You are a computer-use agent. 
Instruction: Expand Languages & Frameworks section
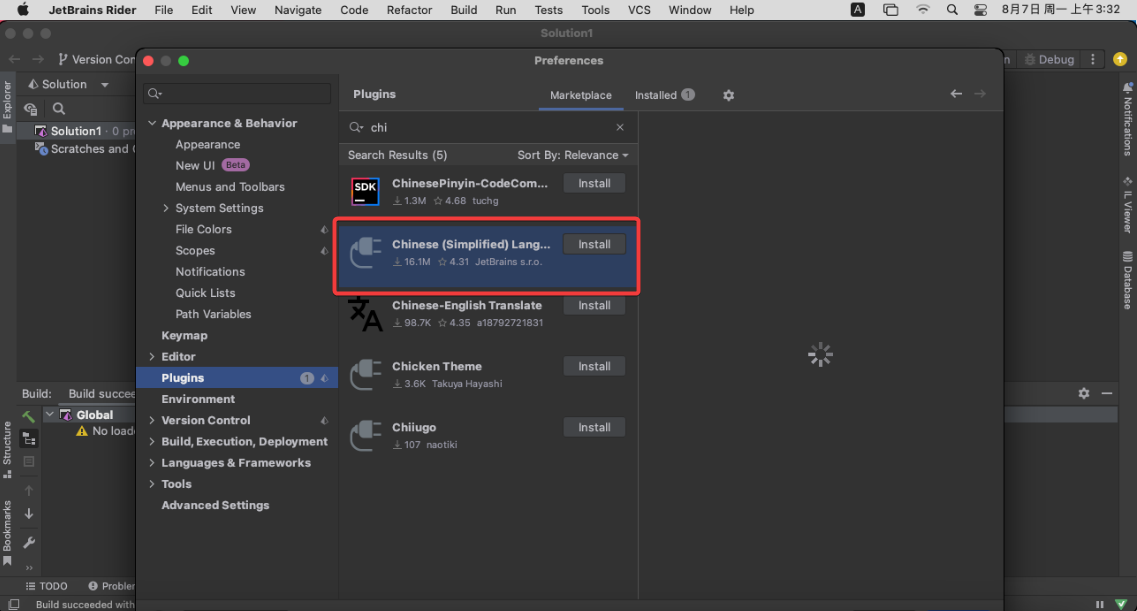coord(152,462)
